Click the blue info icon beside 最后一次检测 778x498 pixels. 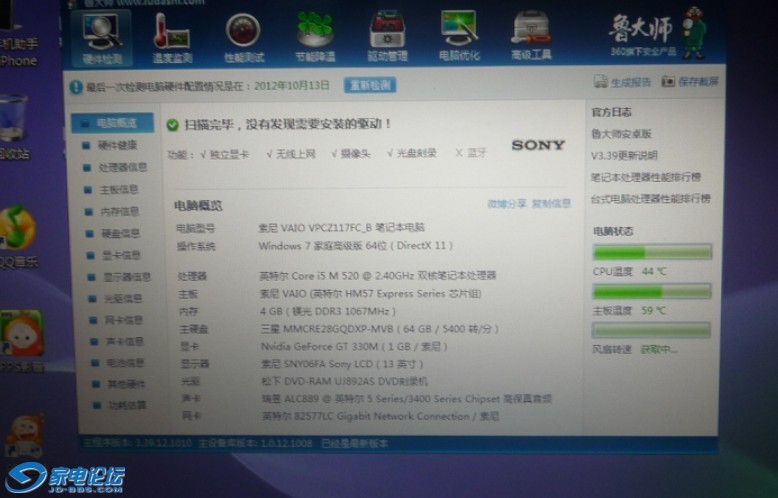[x=76, y=87]
